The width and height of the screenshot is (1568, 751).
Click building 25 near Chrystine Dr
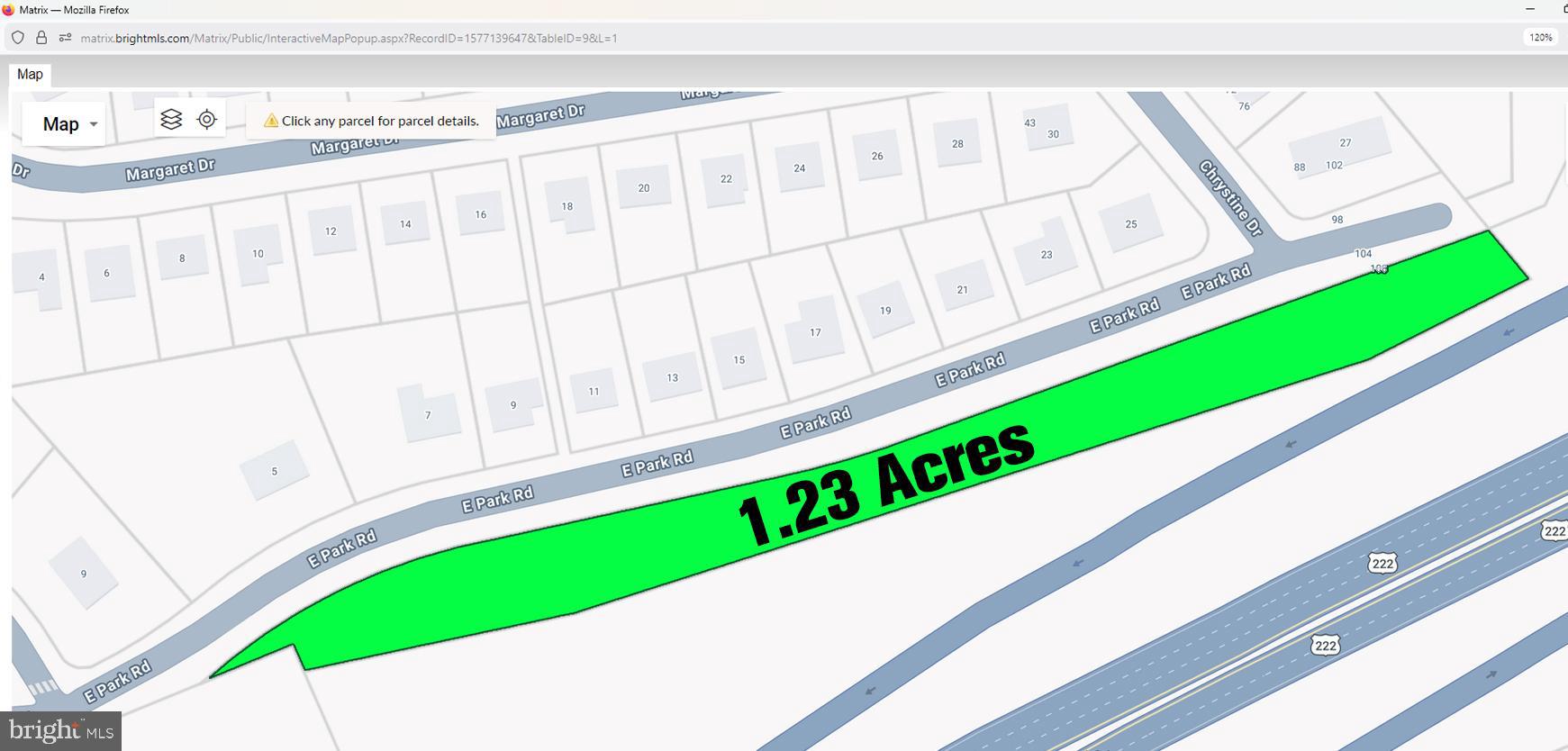point(1131,224)
